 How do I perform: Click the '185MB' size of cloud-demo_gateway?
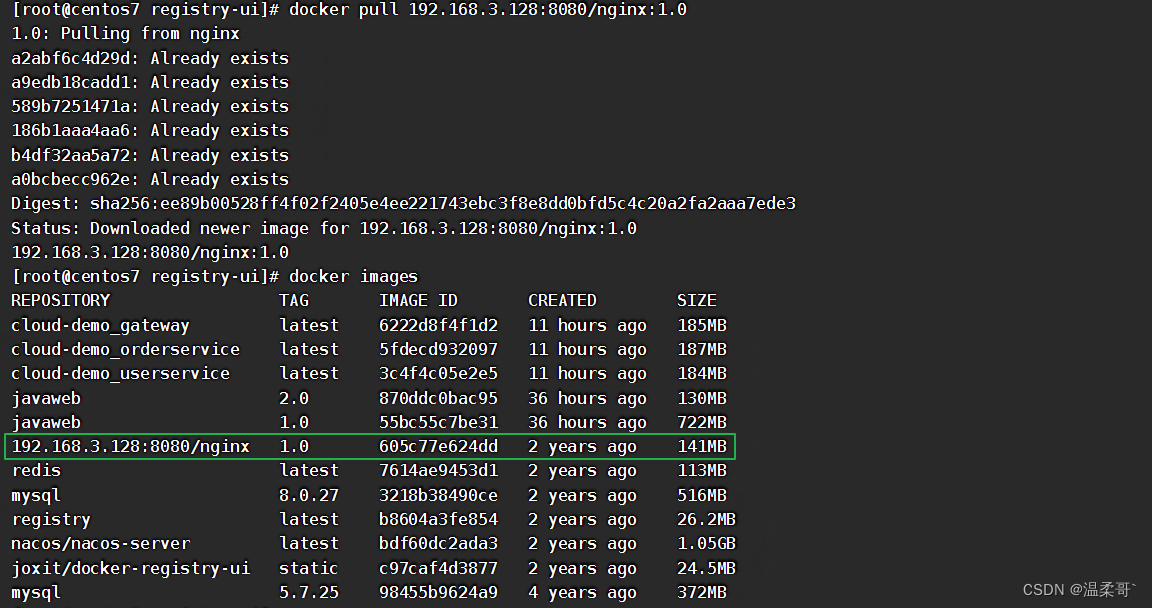[x=702, y=325]
